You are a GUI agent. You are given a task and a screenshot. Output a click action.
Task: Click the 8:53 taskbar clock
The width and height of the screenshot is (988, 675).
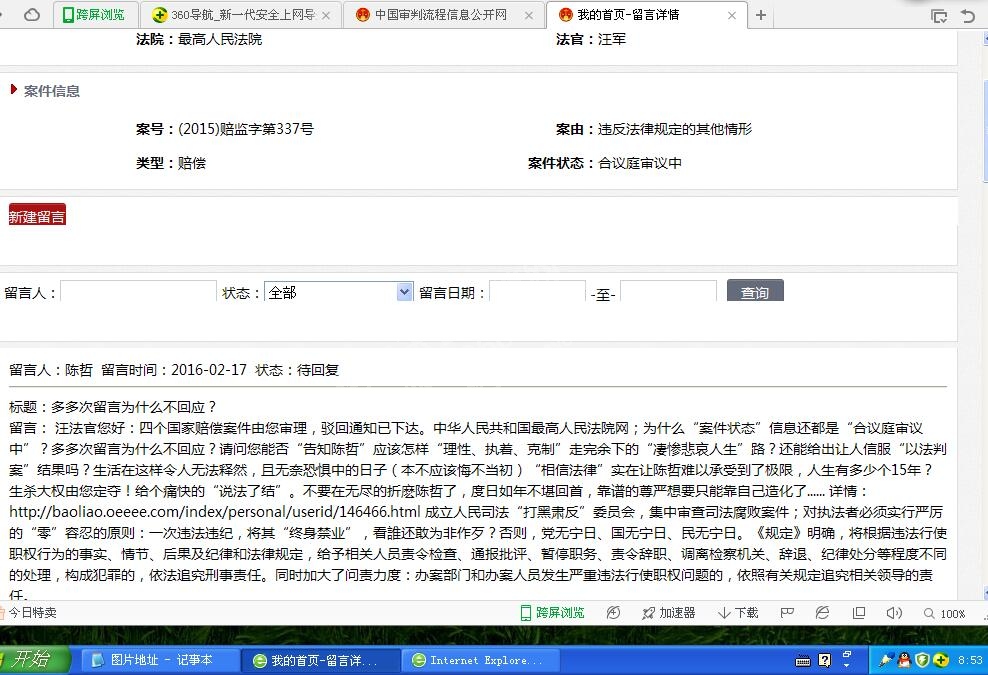point(970,660)
